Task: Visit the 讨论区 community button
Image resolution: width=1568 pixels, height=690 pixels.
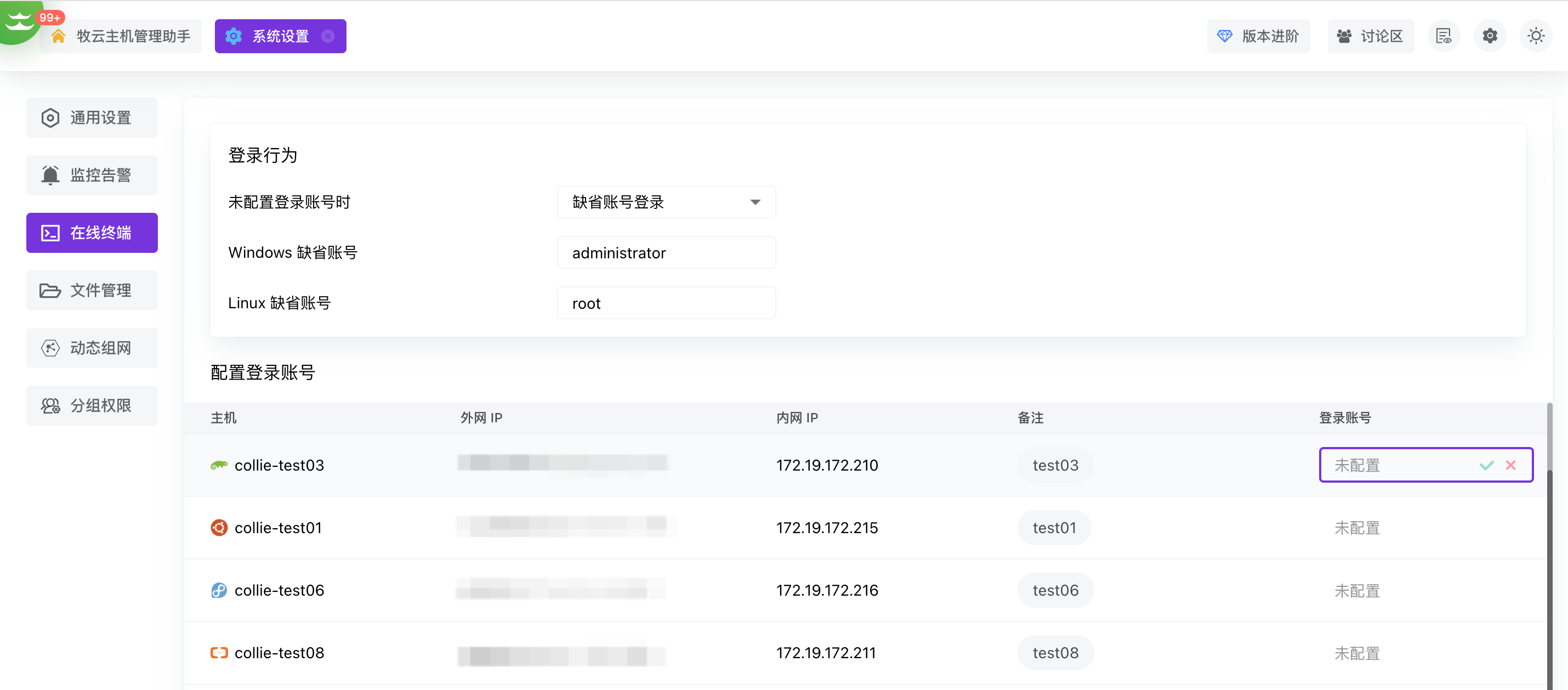Action: tap(1370, 36)
